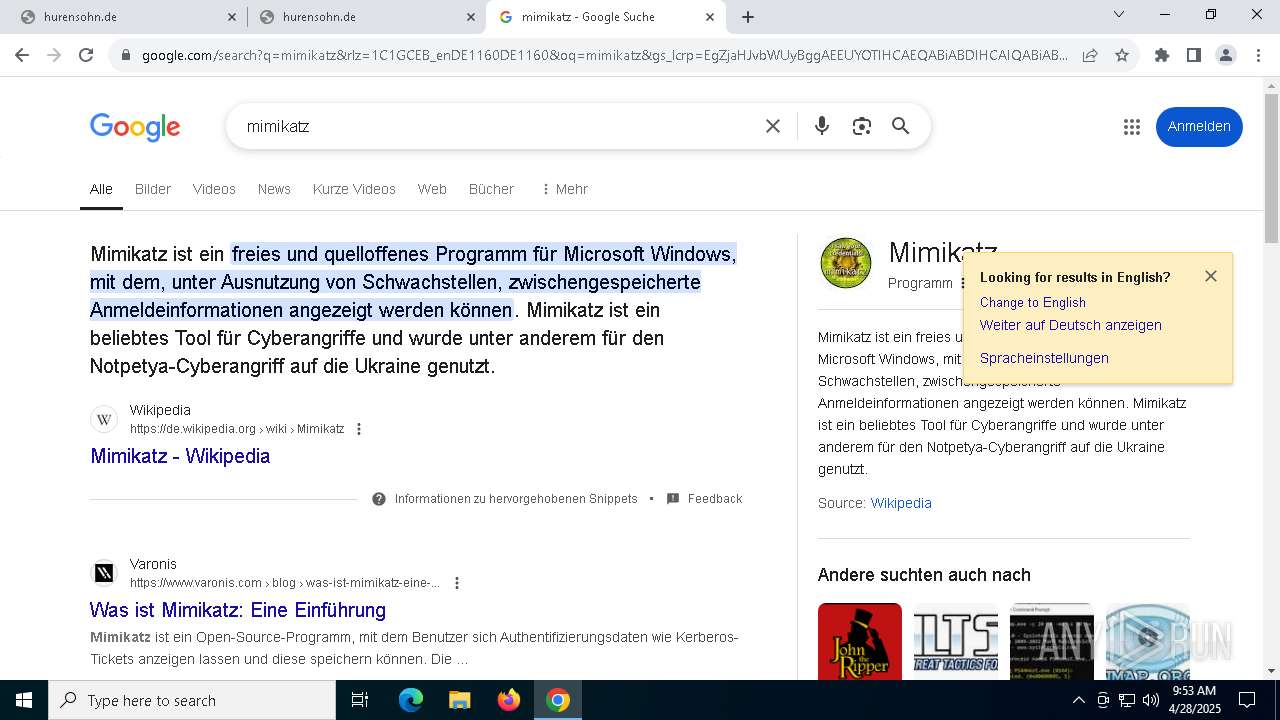
Task: Open Task View on taskbar
Action: pyautogui.click(x=360, y=700)
